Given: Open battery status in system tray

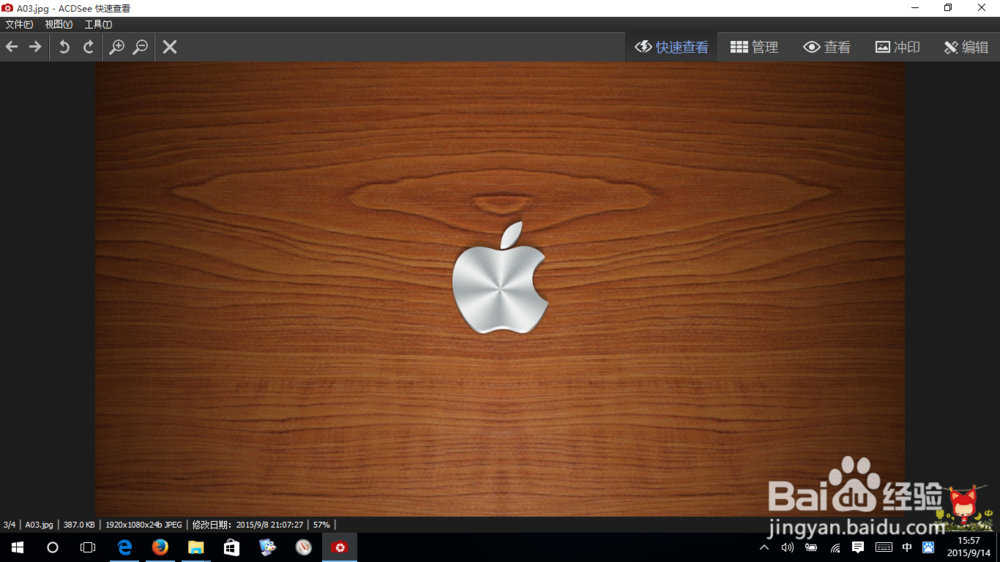Looking at the screenshot, I should point(811,547).
